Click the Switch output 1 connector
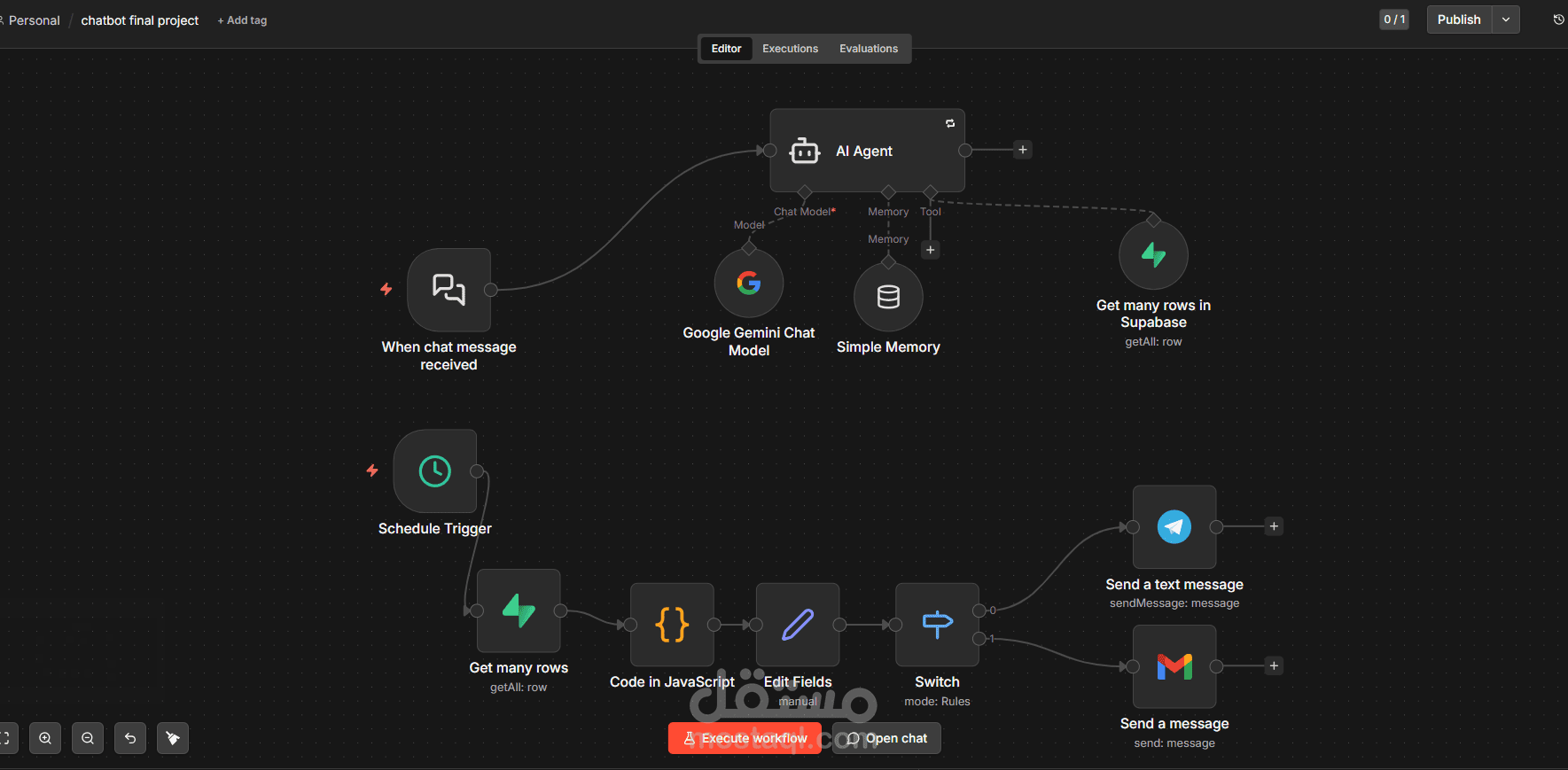 (979, 639)
